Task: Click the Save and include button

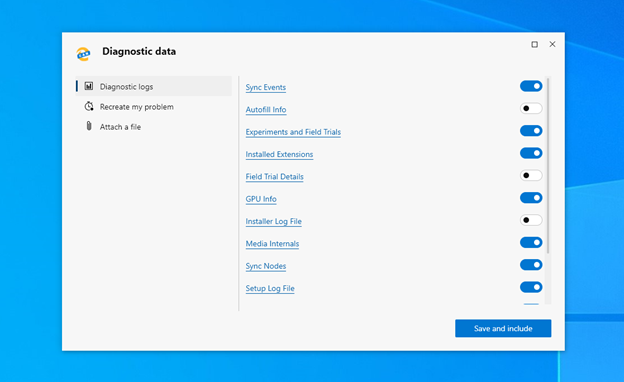Action: point(503,328)
